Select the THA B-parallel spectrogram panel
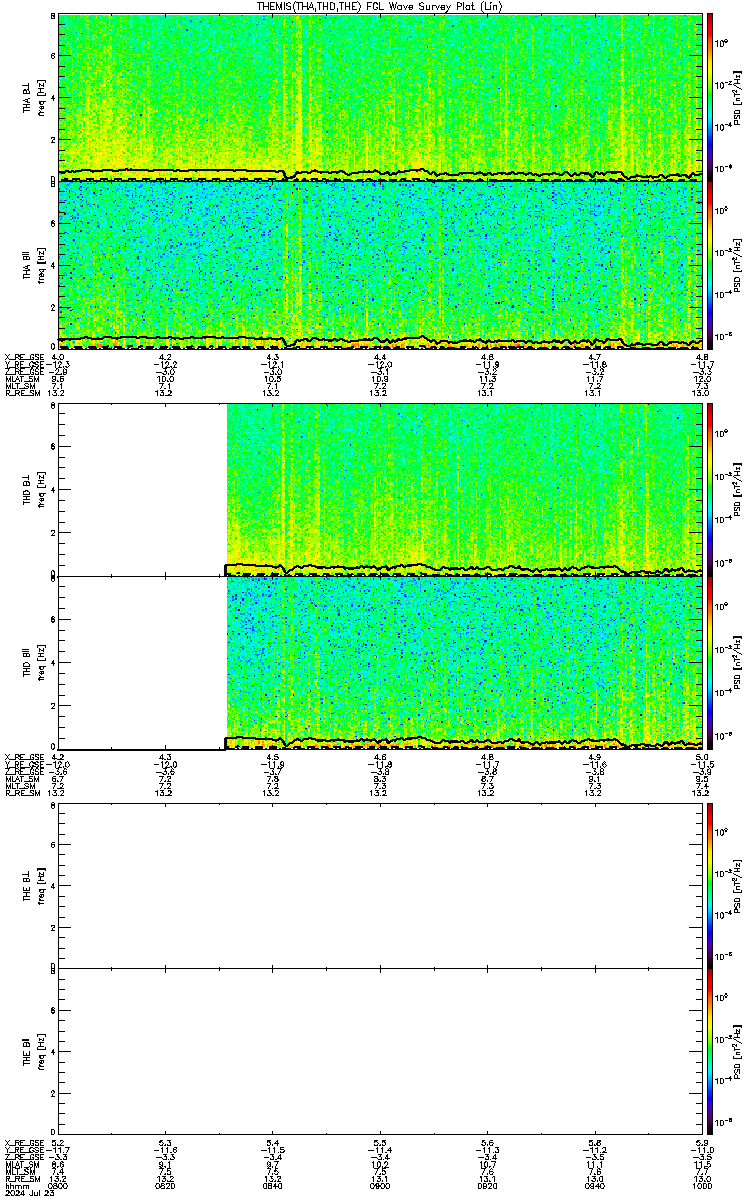Viewport: 750px width, 1200px height. [x=378, y=264]
